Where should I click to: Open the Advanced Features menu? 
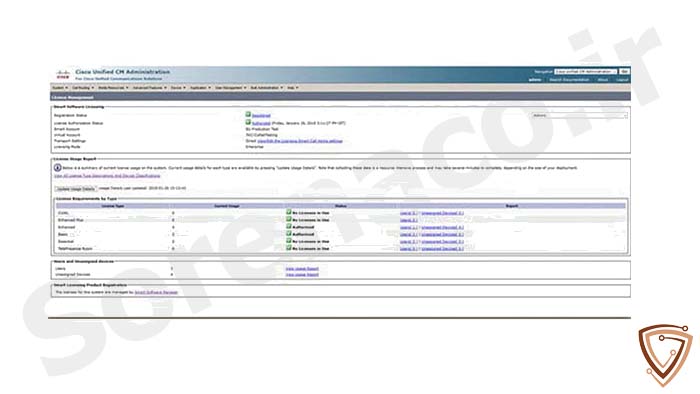point(150,88)
